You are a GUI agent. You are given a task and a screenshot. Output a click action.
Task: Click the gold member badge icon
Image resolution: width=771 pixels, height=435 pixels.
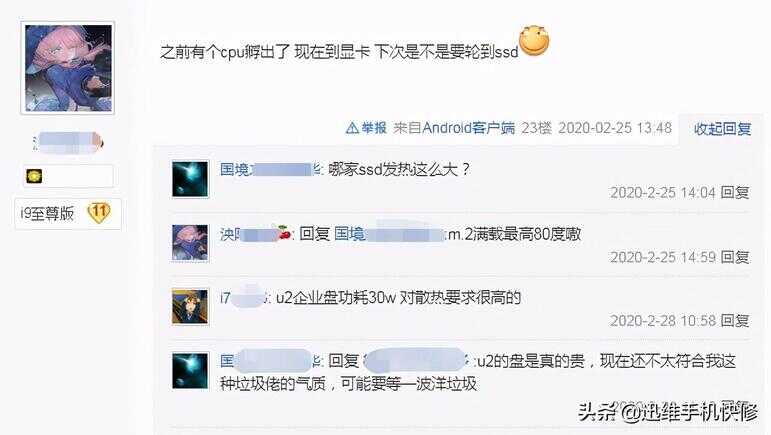(x=34, y=176)
